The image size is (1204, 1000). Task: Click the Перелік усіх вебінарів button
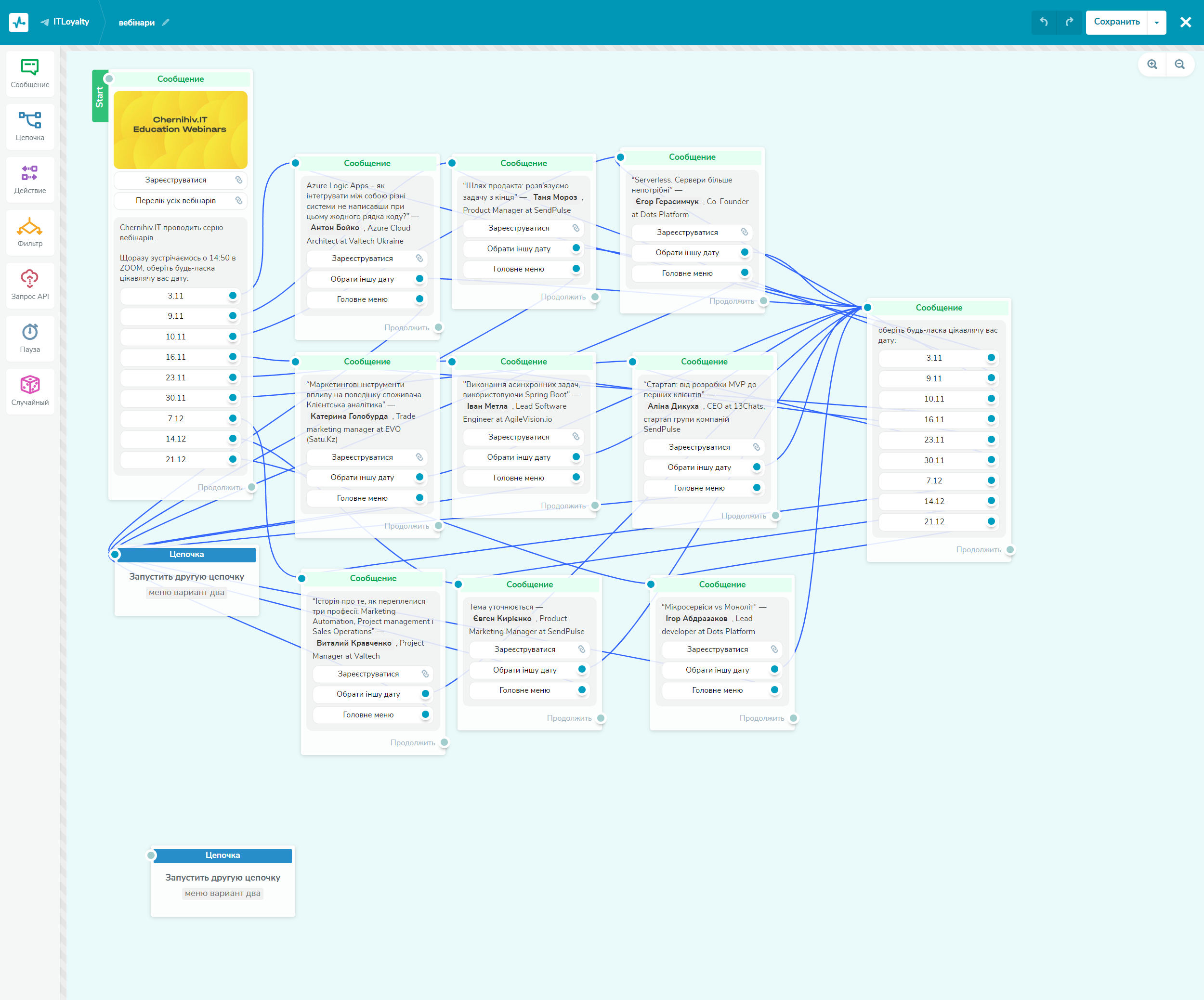[x=175, y=201]
